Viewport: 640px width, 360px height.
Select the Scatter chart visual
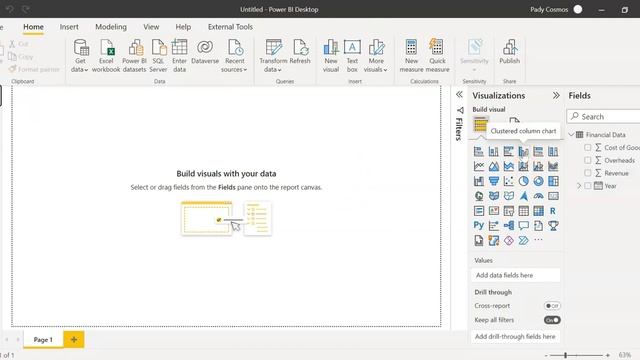[x=509, y=181]
